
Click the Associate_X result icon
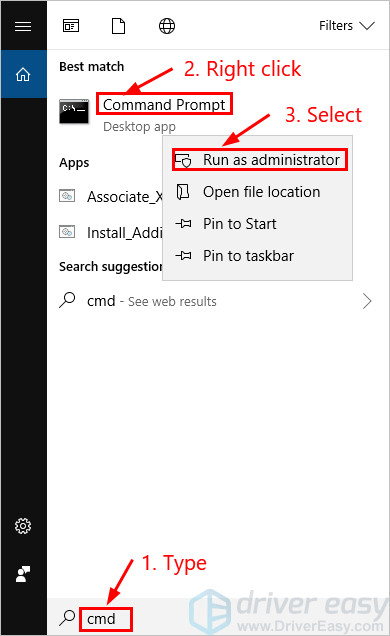tap(67, 196)
